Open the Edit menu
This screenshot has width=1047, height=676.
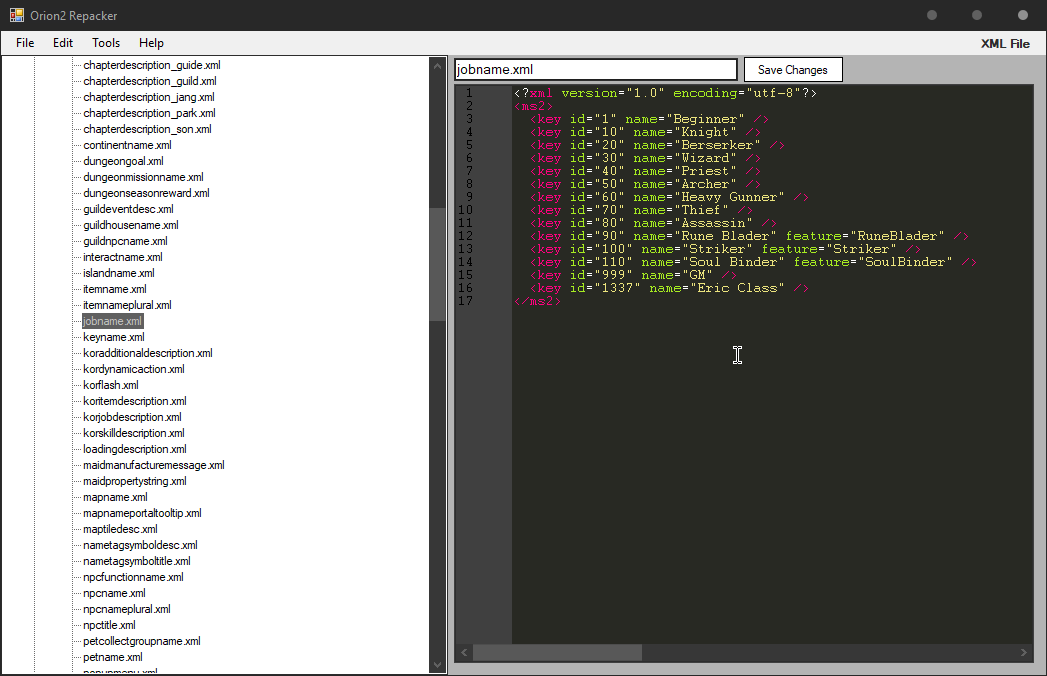[x=63, y=43]
